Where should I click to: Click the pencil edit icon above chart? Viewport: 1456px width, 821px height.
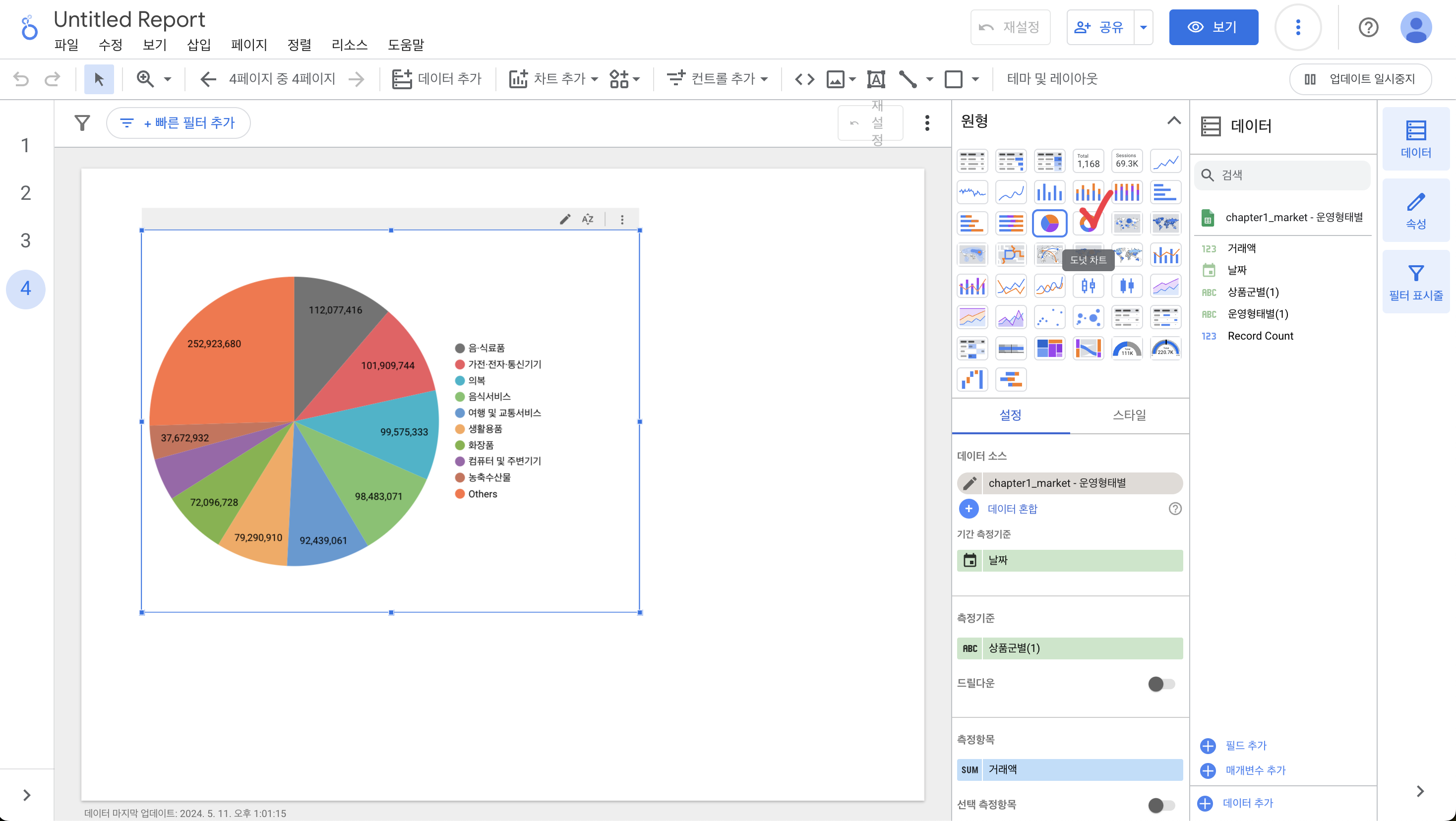point(565,219)
